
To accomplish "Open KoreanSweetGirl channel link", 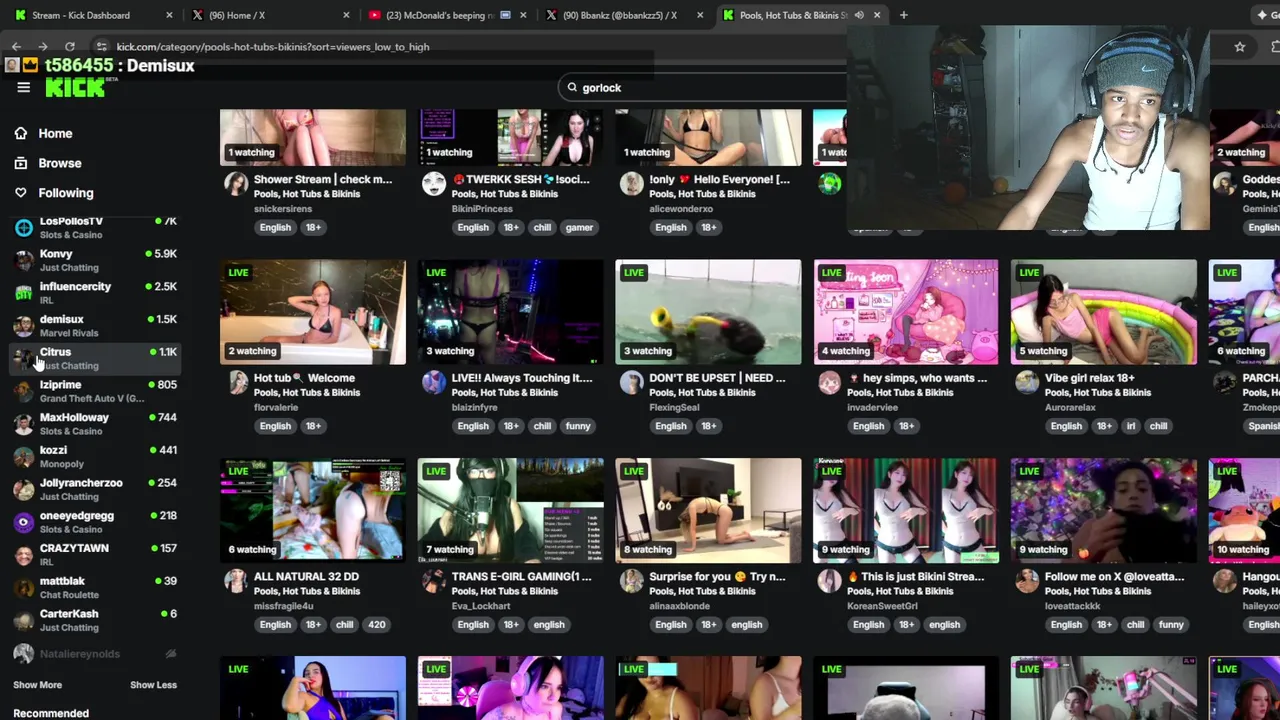I will (x=883, y=606).
